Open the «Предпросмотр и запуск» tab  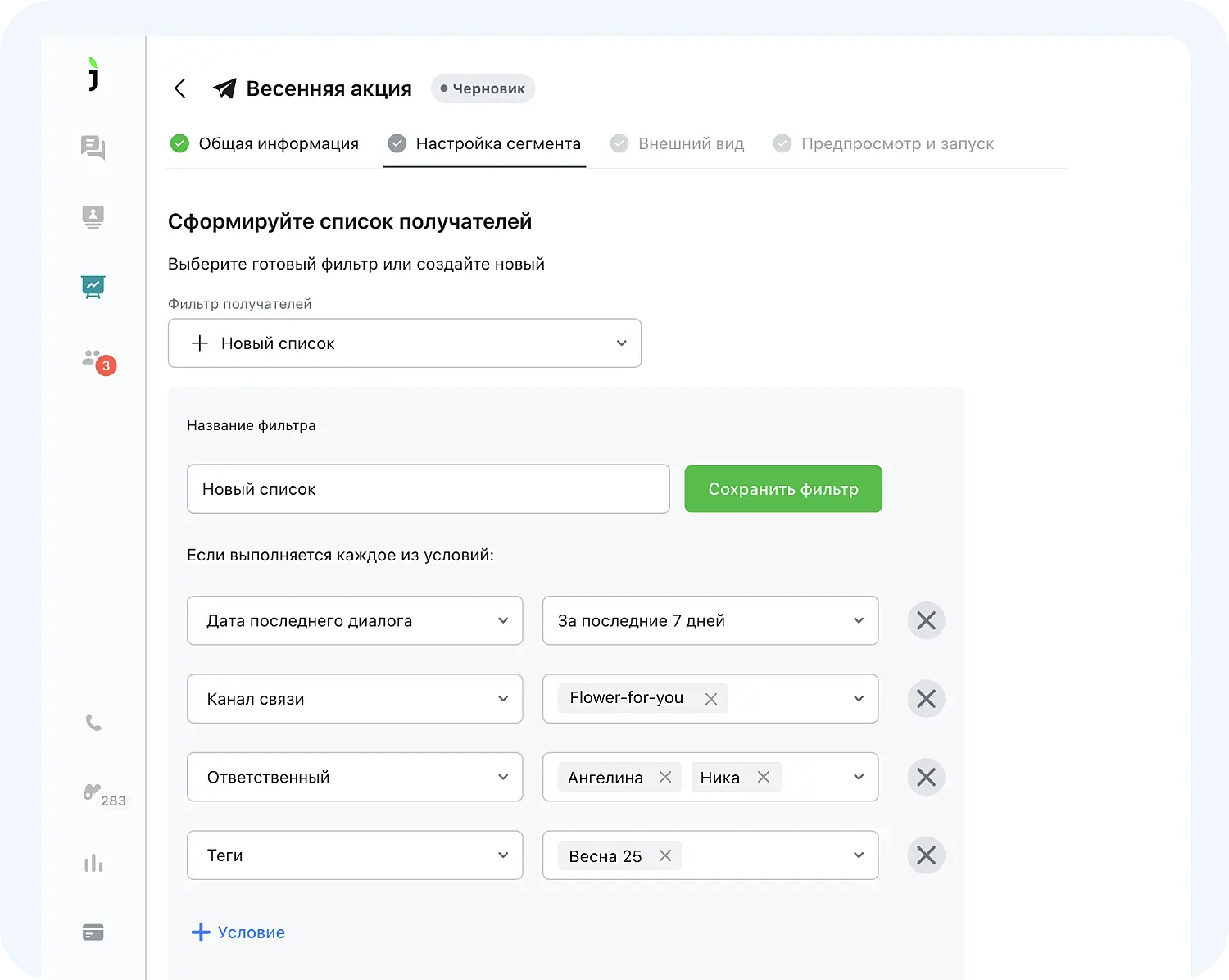(x=897, y=143)
